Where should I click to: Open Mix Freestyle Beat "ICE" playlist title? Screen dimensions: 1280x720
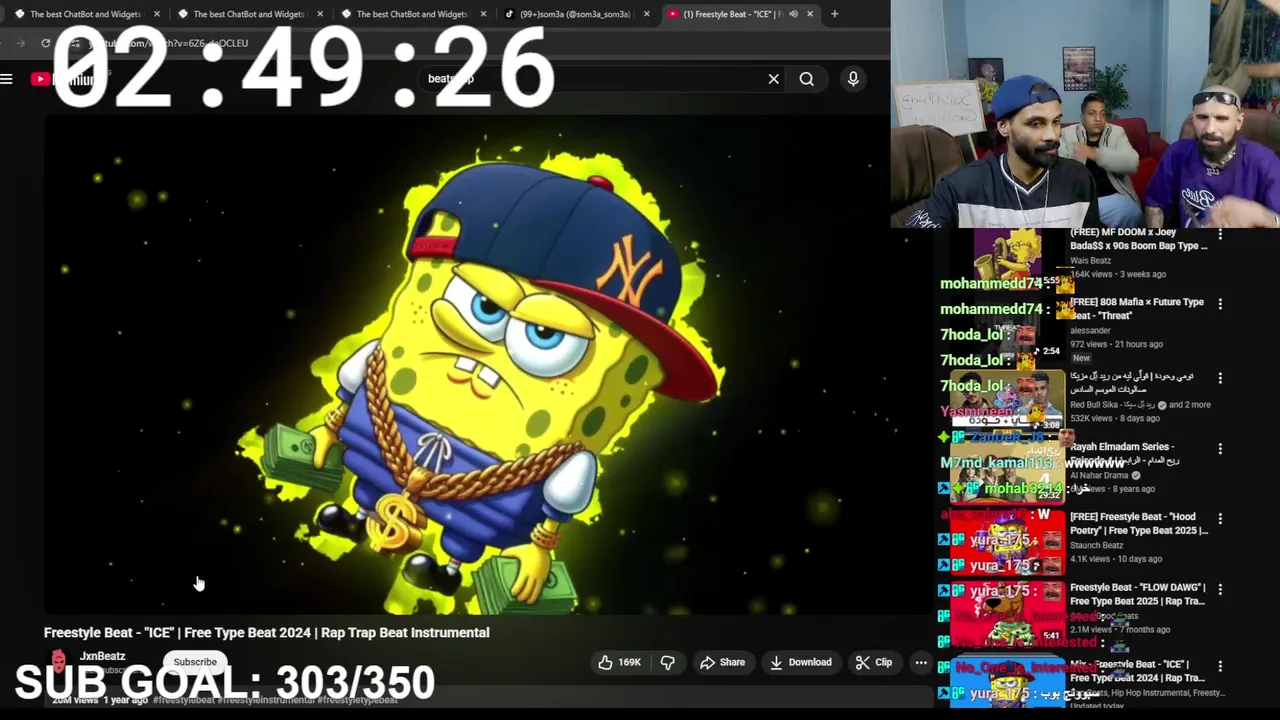[1138, 671]
